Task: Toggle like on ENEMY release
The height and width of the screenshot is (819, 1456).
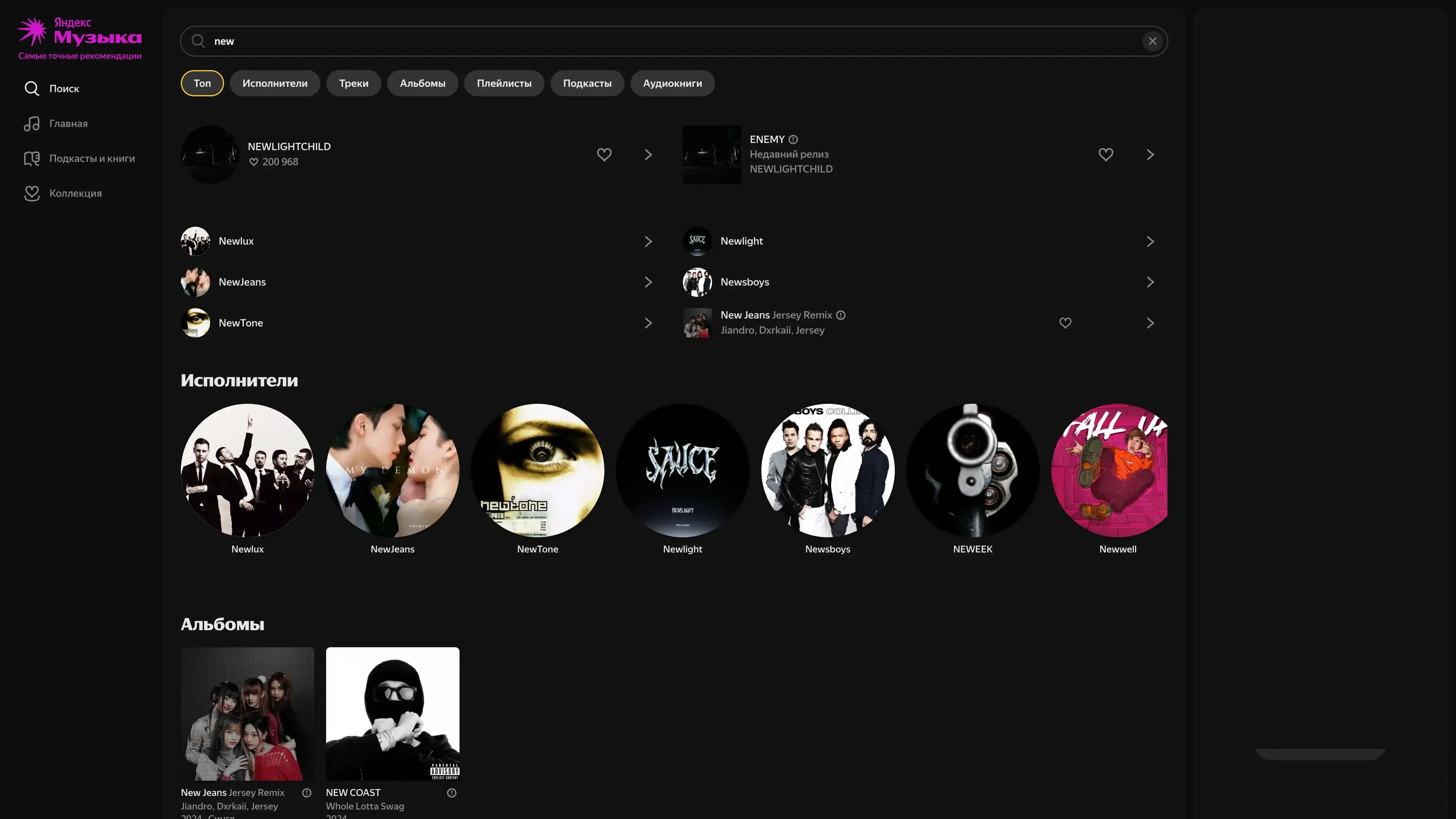Action: click(x=1106, y=154)
